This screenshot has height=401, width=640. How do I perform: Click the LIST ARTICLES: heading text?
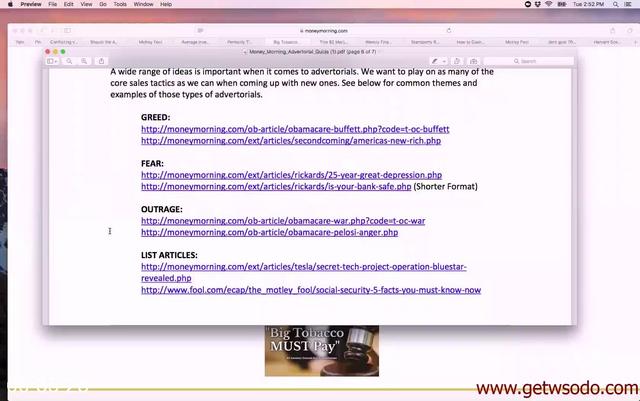point(169,255)
